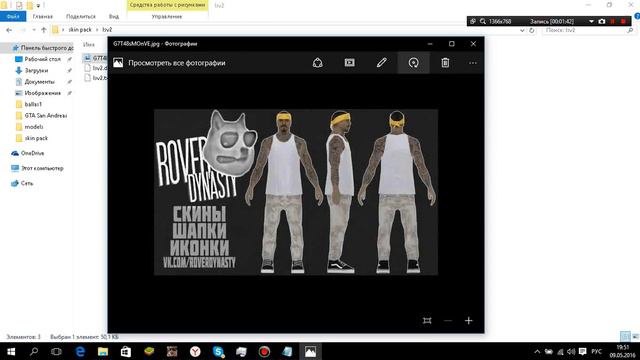Screen dimensions: 640x360
Task: Switch Explorer to large icons view in status bar
Action: pyautogui.click(x=635, y=336)
